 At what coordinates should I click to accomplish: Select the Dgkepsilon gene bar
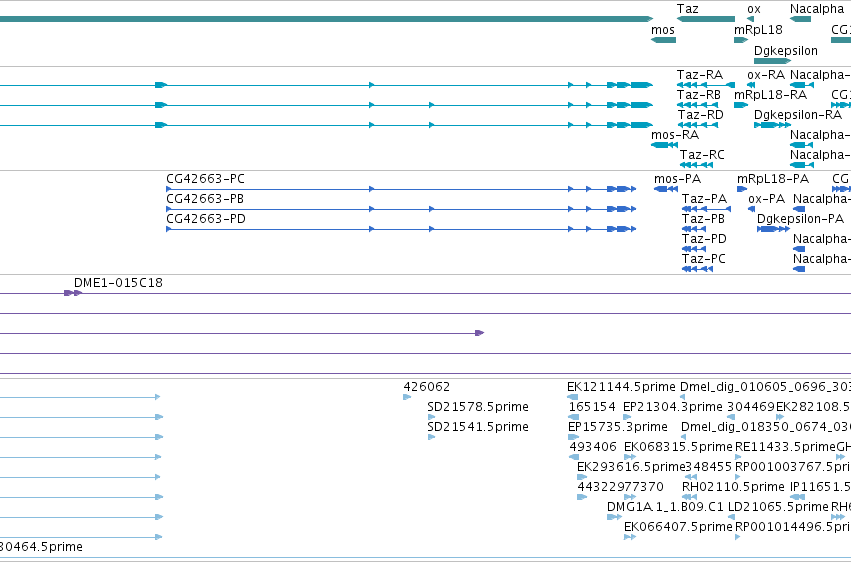point(772,61)
